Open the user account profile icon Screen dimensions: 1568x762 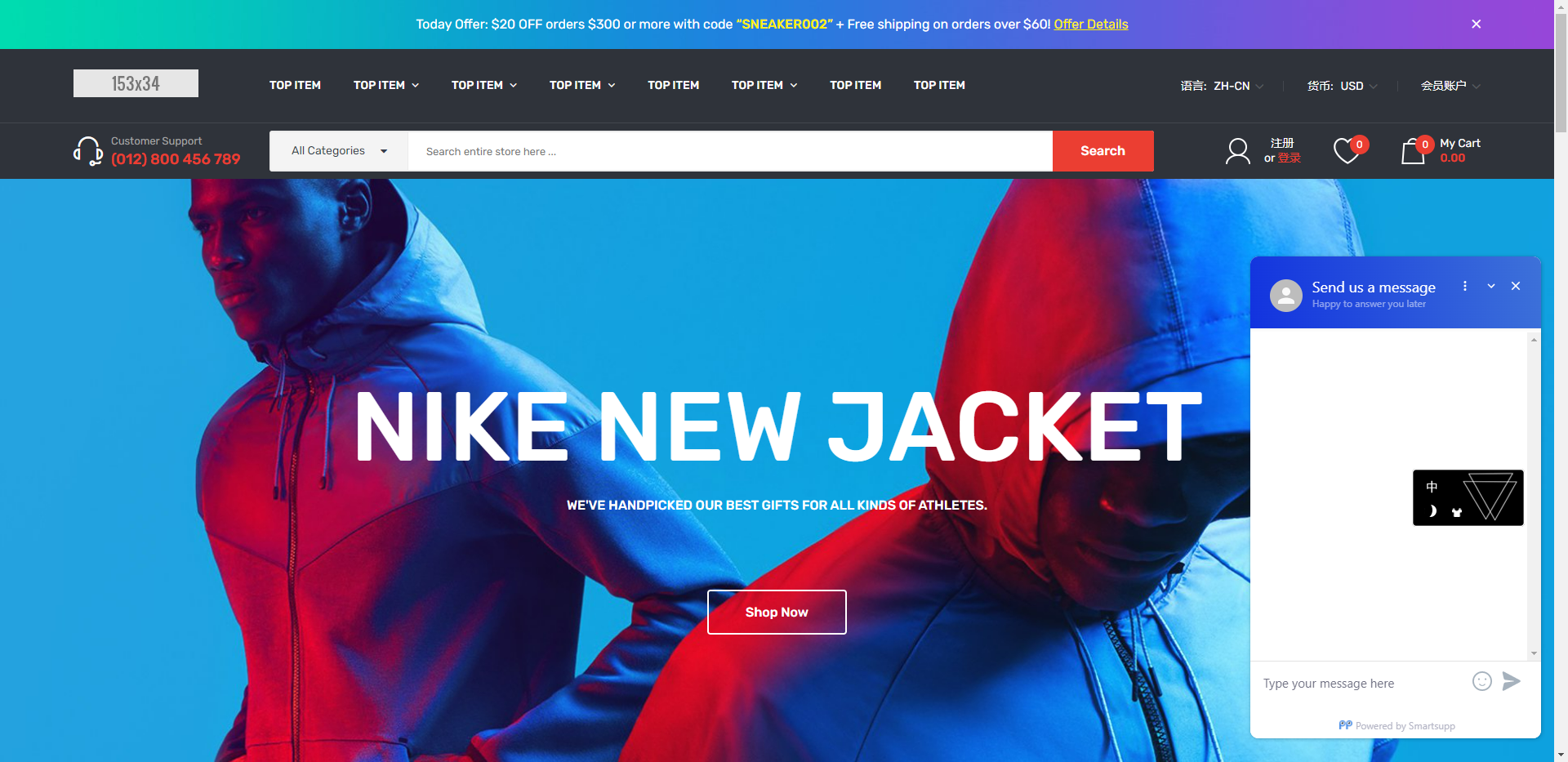point(1237,151)
